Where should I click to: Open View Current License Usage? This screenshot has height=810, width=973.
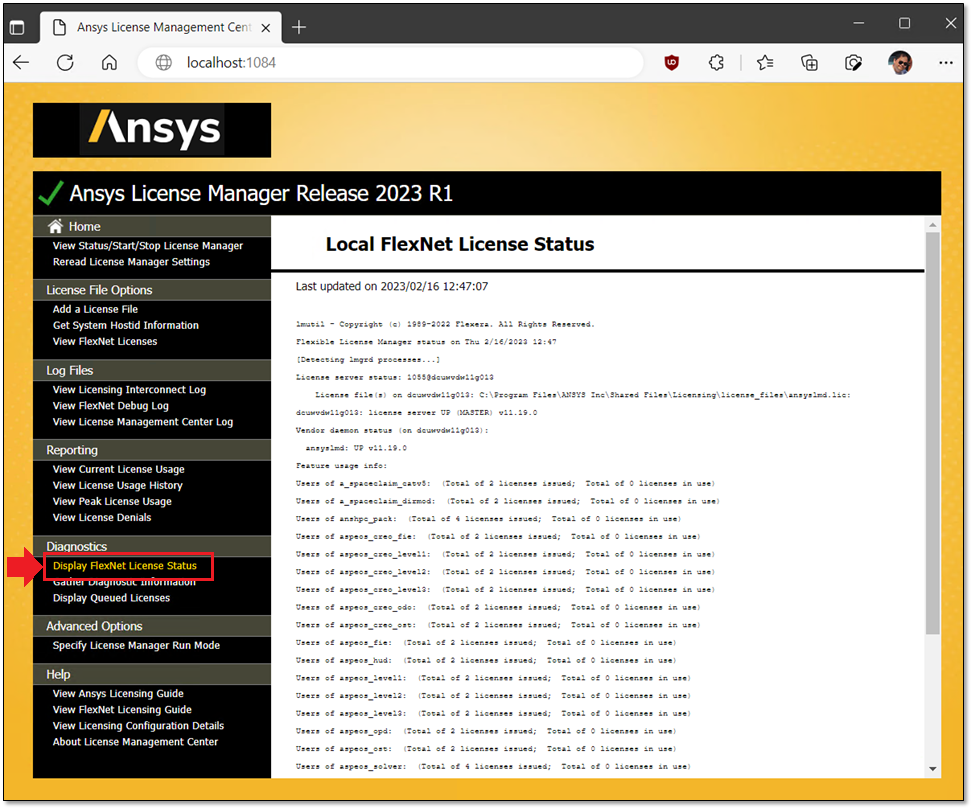(119, 469)
